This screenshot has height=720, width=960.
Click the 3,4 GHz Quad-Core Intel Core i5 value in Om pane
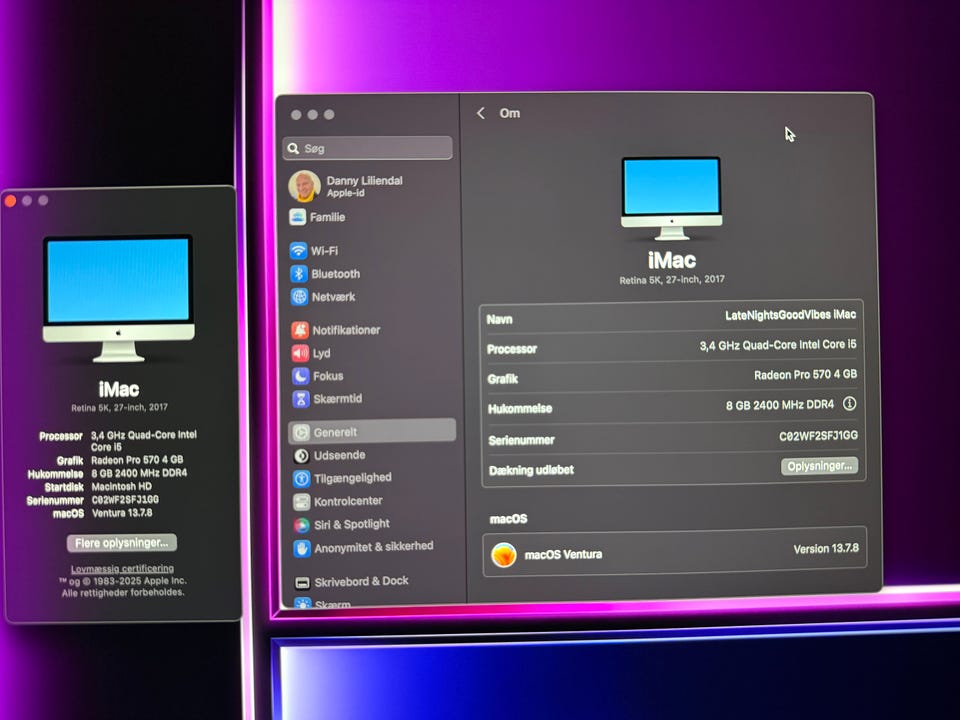pyautogui.click(x=778, y=345)
